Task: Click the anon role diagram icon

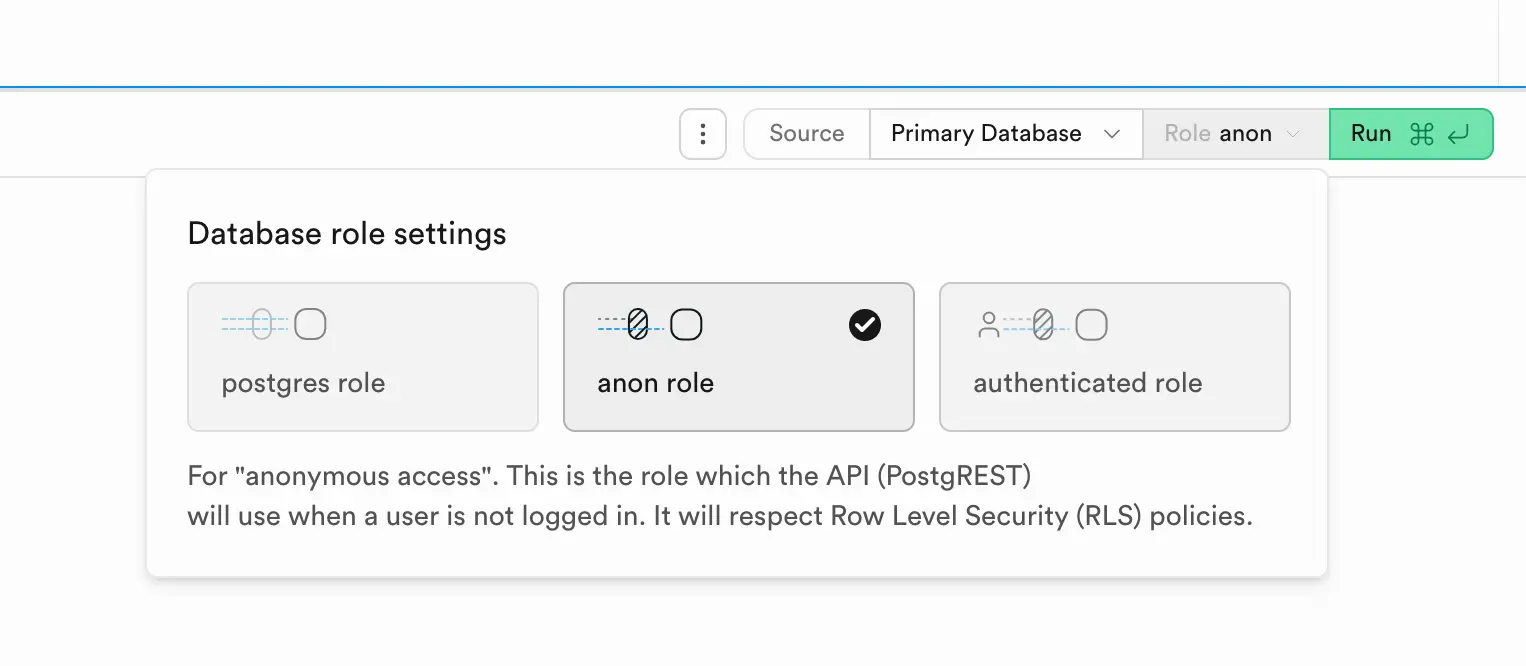Action: [650, 325]
